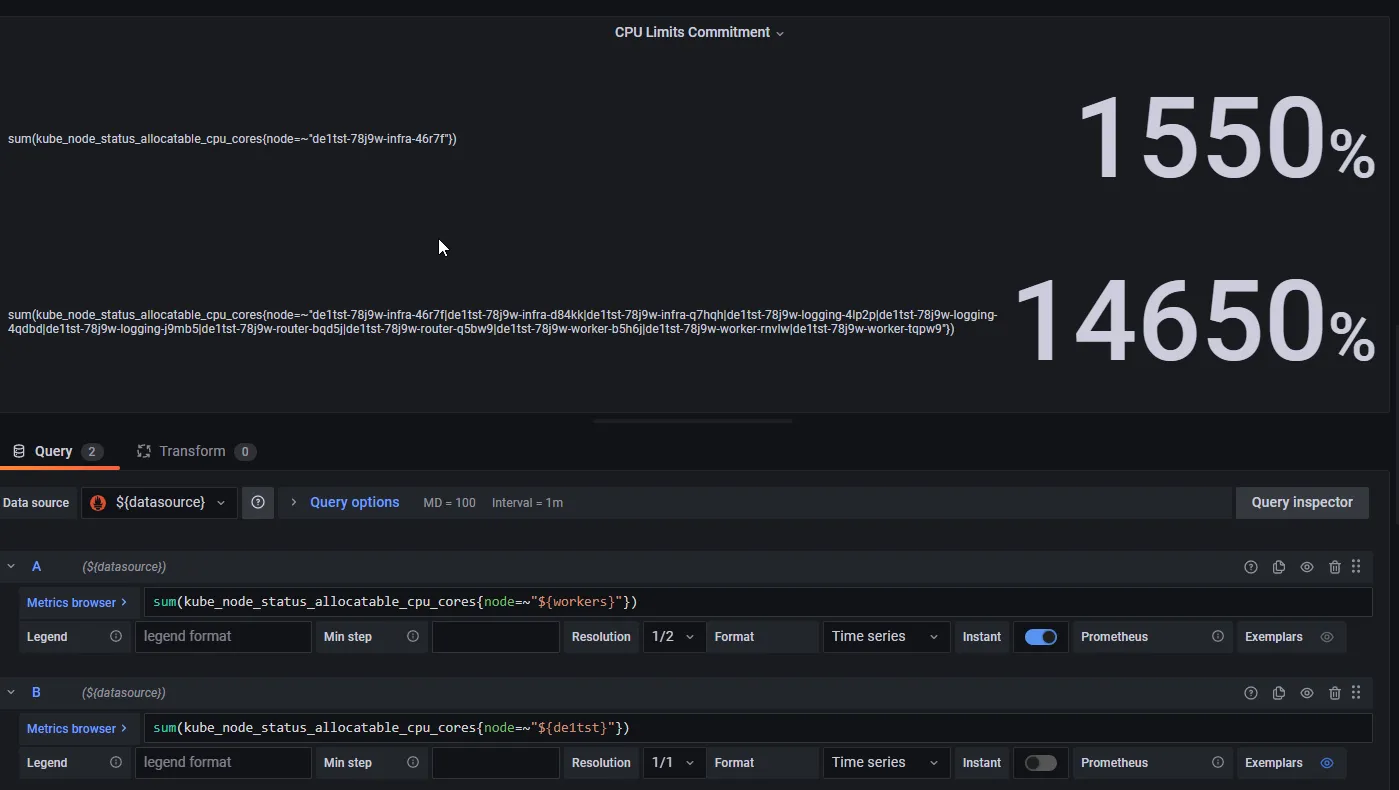The height and width of the screenshot is (790, 1399).
Task: Collapse query A row
Action: coord(11,566)
